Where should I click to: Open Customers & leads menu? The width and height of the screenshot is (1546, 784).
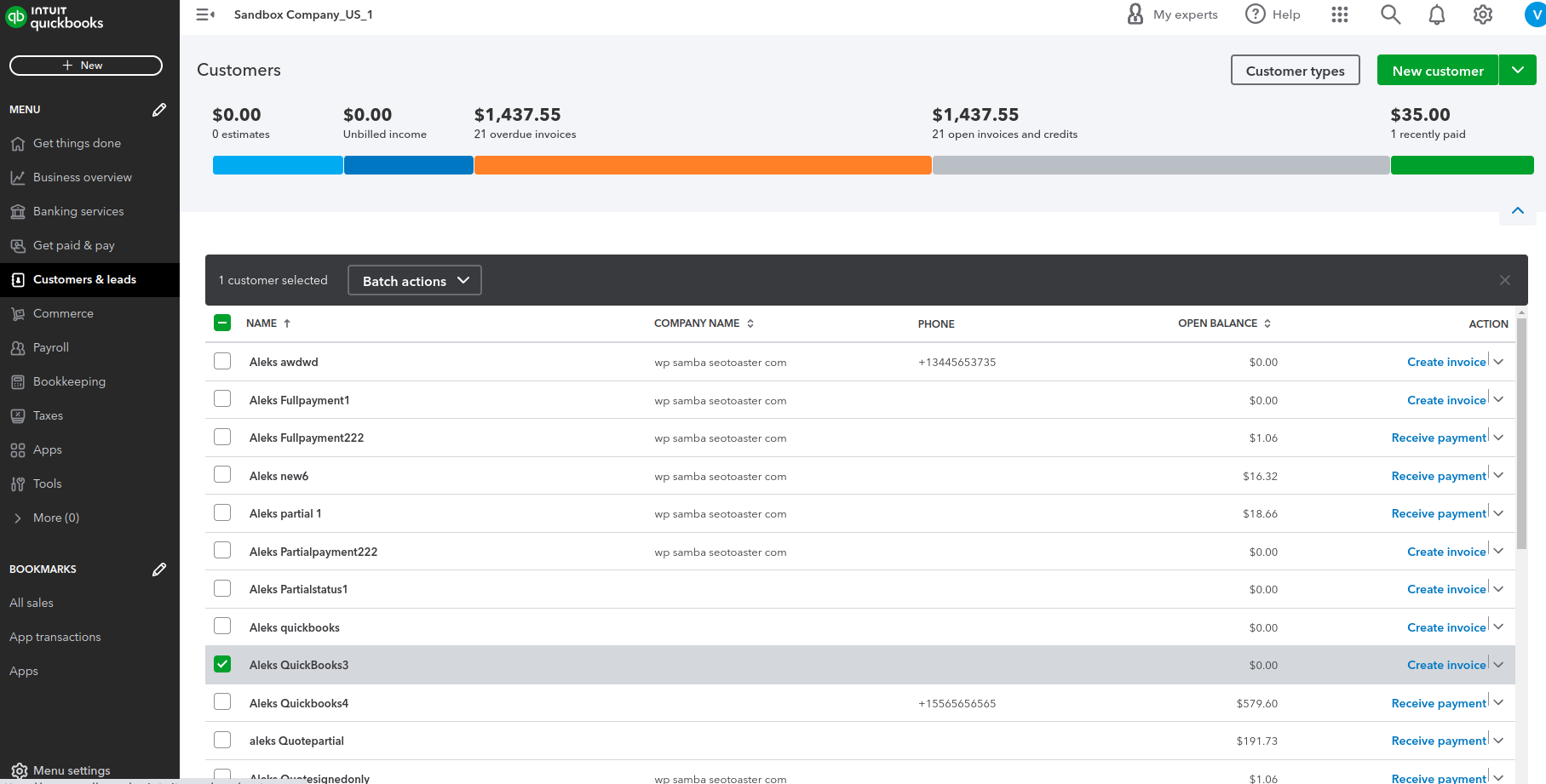89,280
